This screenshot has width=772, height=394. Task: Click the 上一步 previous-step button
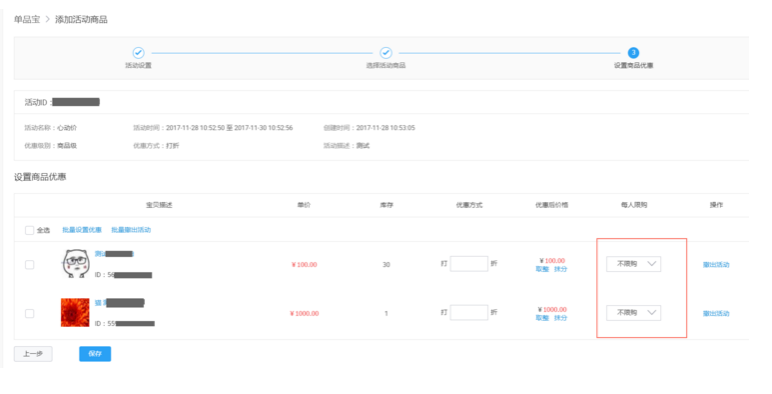(x=33, y=354)
